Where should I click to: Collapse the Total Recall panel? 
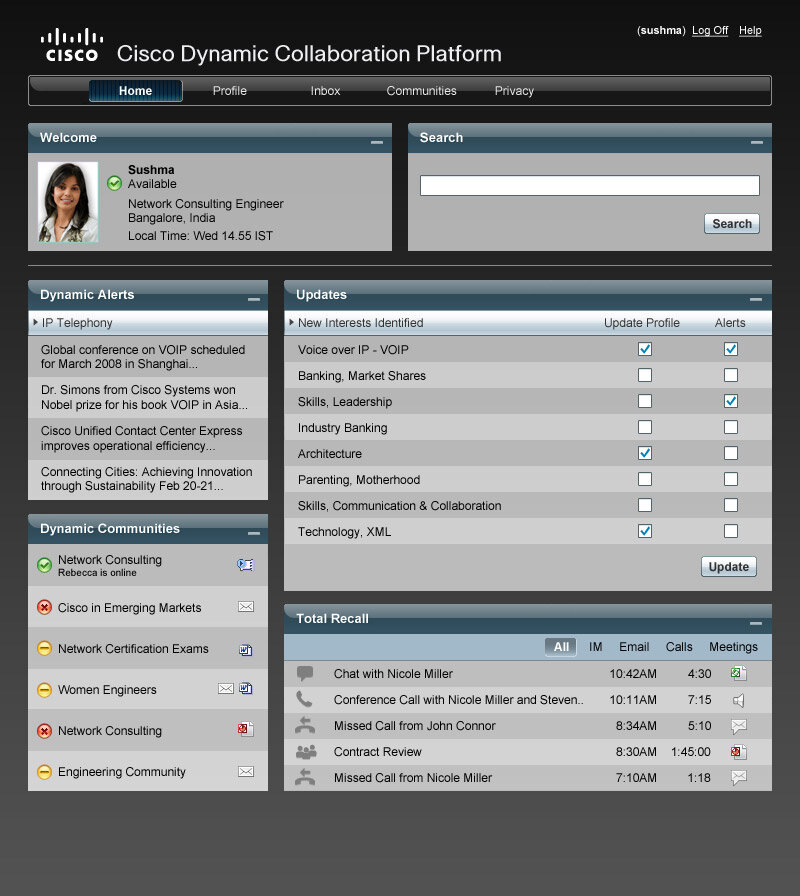point(756,623)
